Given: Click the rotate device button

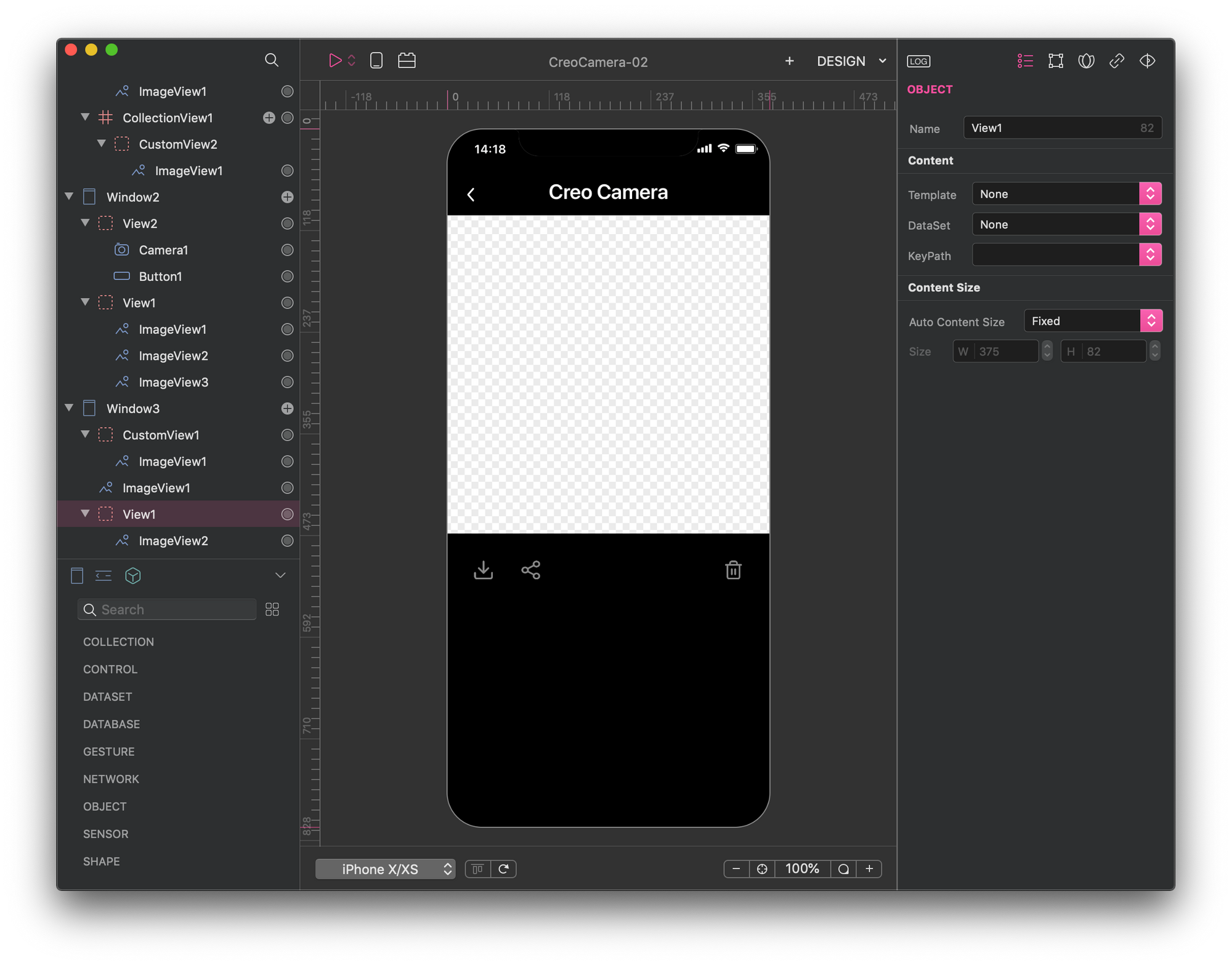Looking at the screenshot, I should (x=503, y=869).
